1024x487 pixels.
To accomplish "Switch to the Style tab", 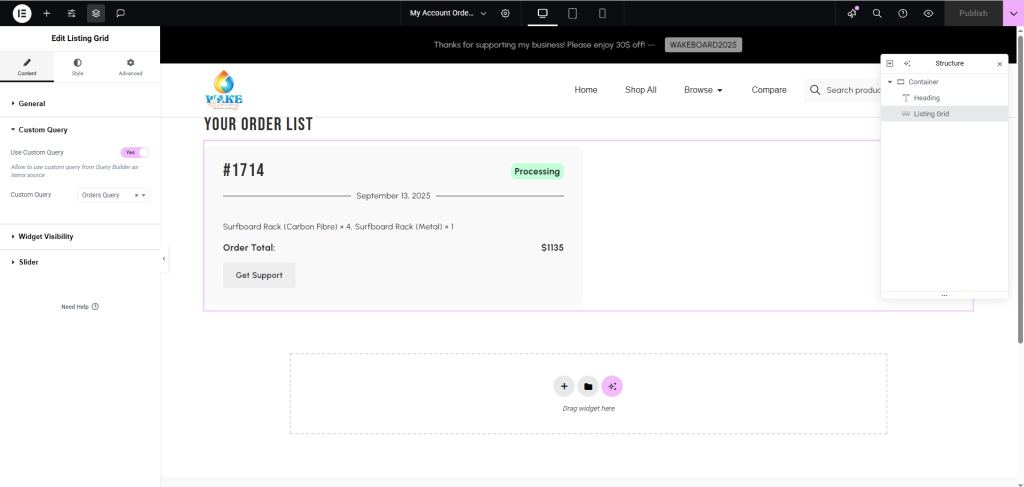I will [x=78, y=67].
